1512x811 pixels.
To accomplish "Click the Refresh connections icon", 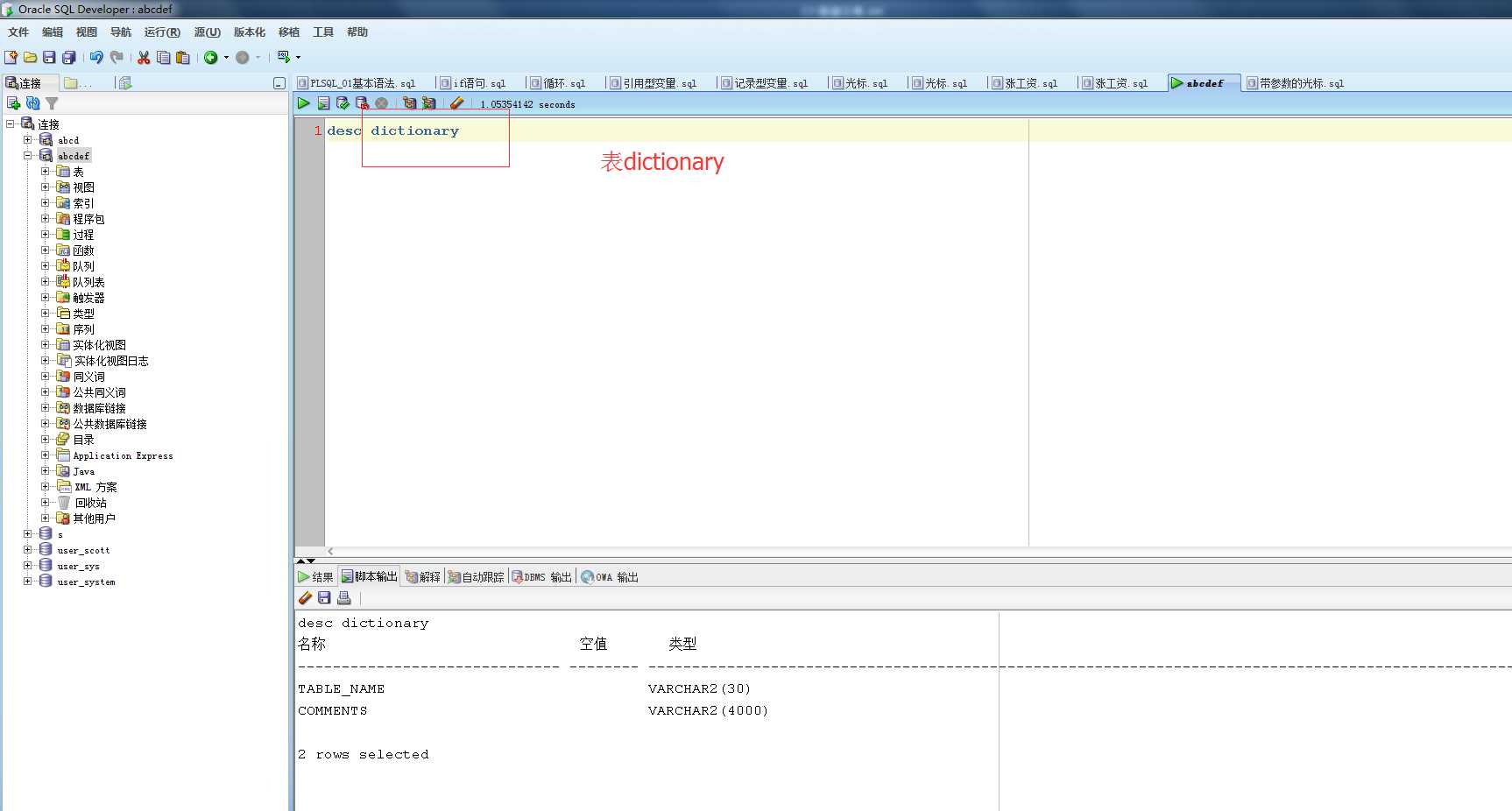I will (x=32, y=103).
